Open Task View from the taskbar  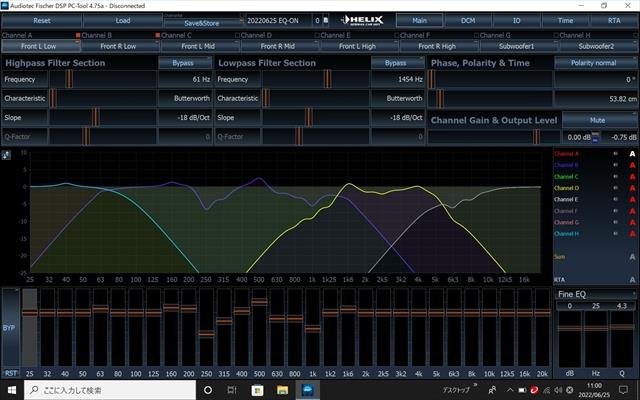coord(232,390)
